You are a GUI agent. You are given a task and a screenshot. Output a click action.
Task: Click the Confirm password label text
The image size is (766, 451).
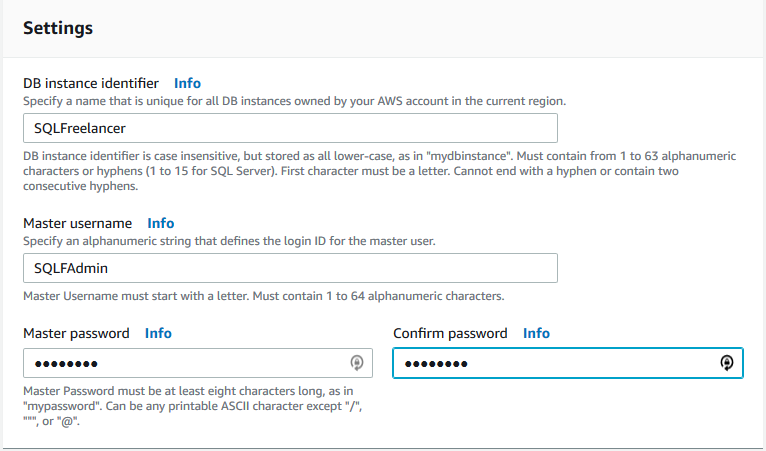coord(450,333)
